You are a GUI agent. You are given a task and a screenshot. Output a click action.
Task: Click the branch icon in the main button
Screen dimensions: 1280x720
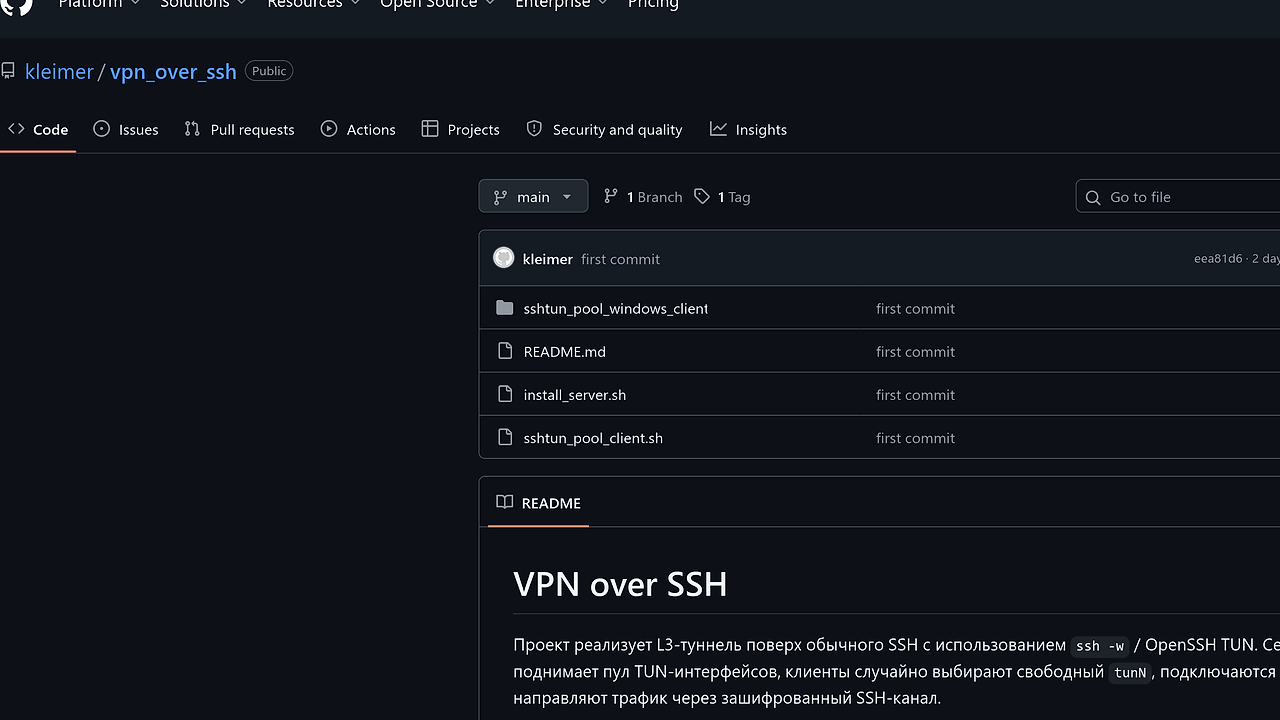(500, 197)
